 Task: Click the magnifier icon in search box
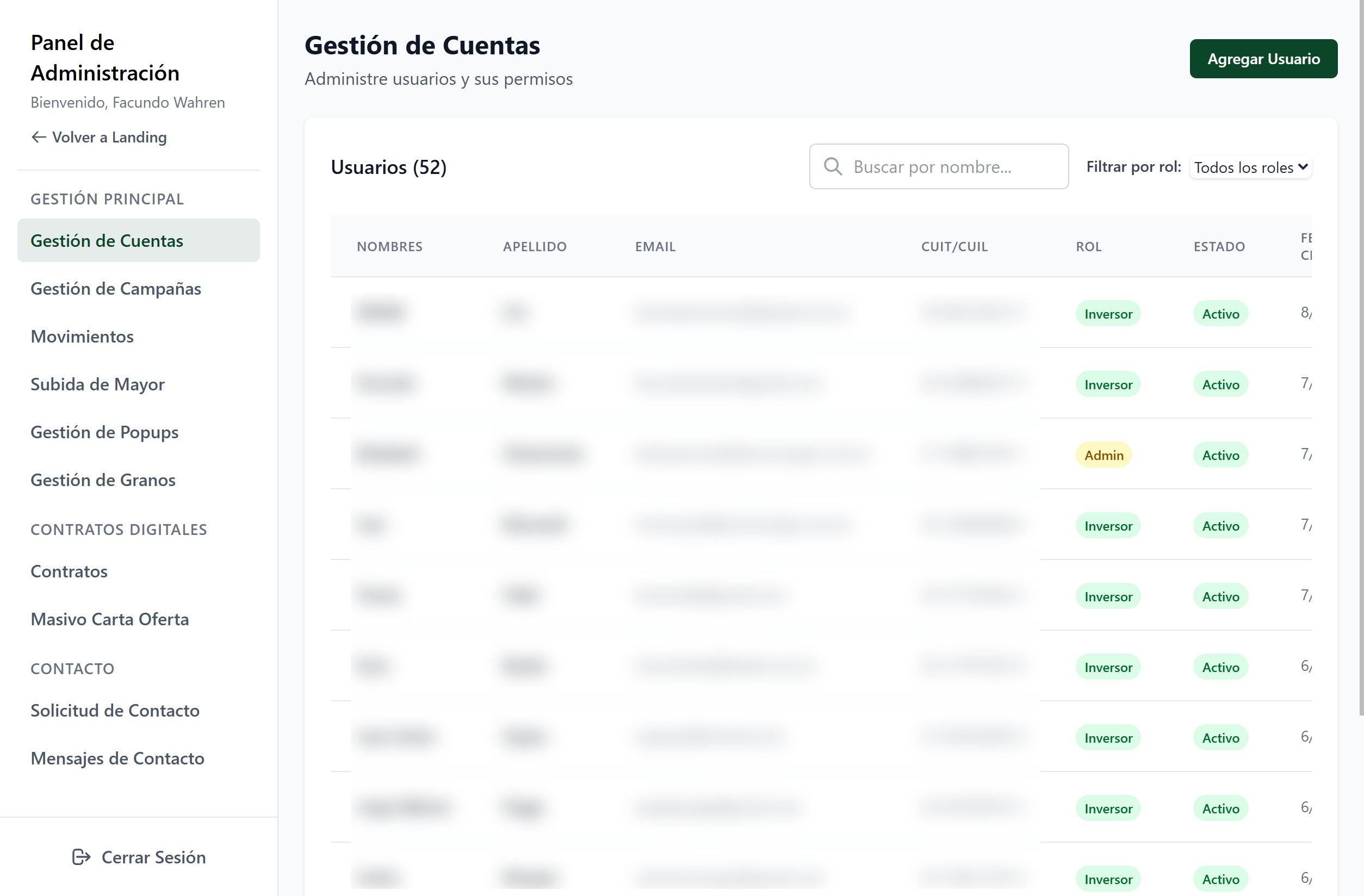click(832, 167)
